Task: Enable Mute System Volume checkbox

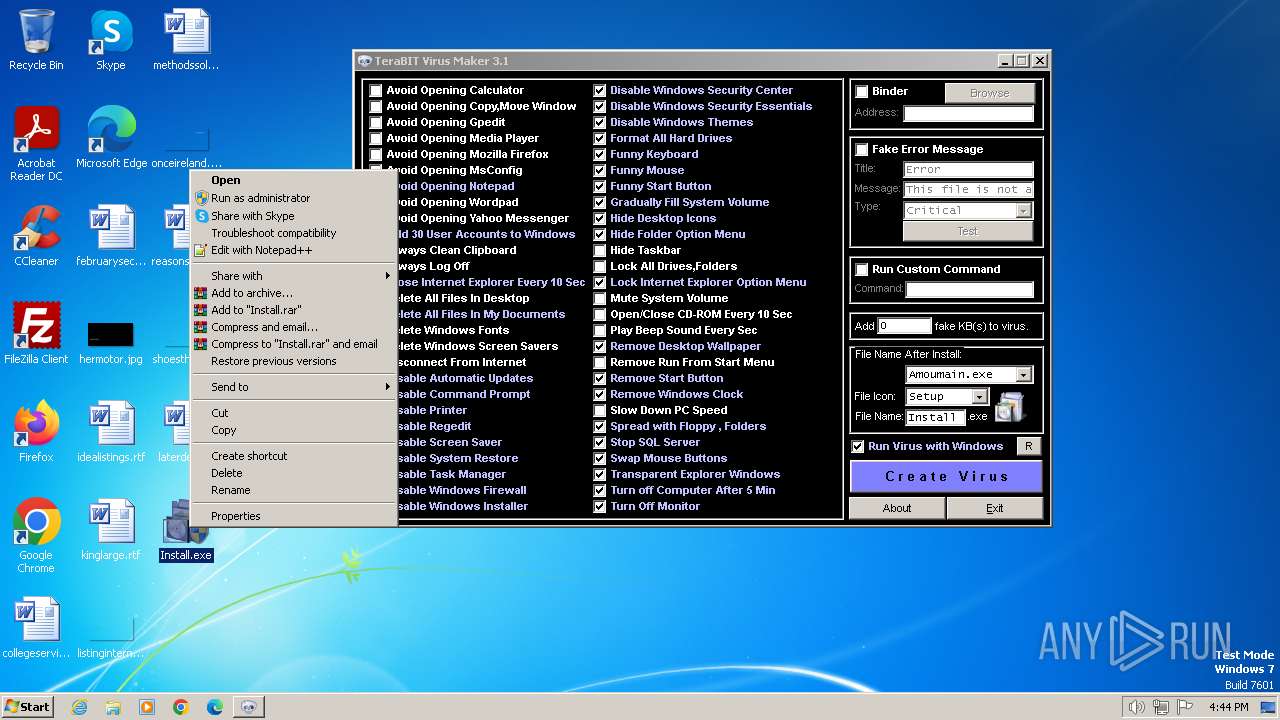Action: [600, 299]
